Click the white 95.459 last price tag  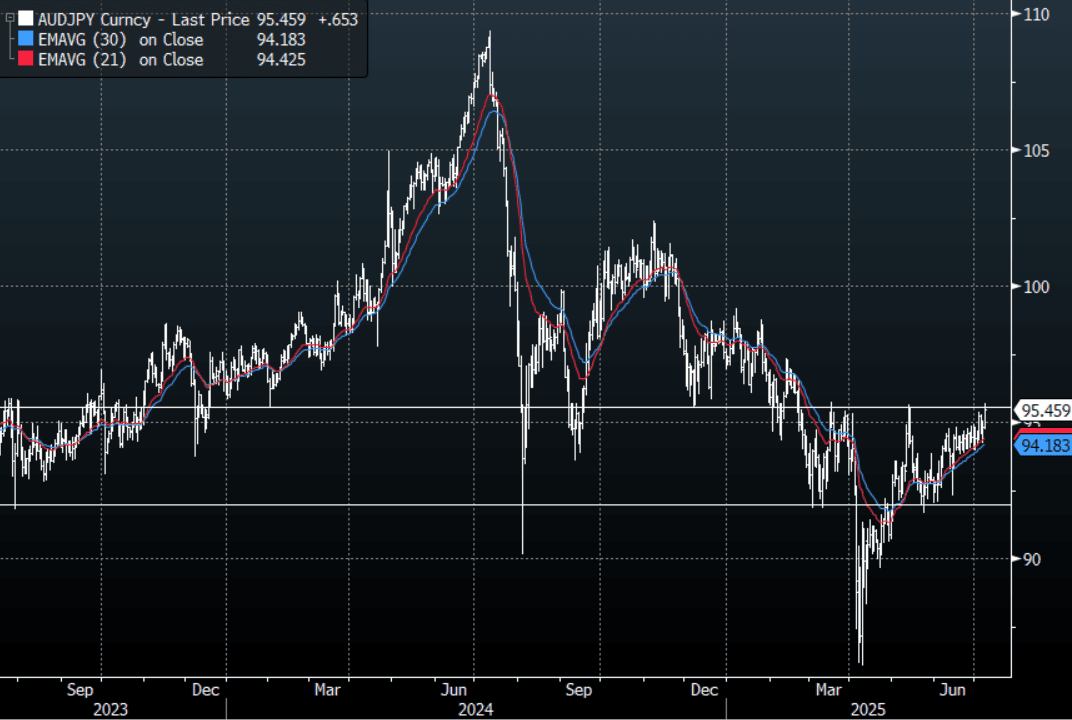(x=1045, y=410)
